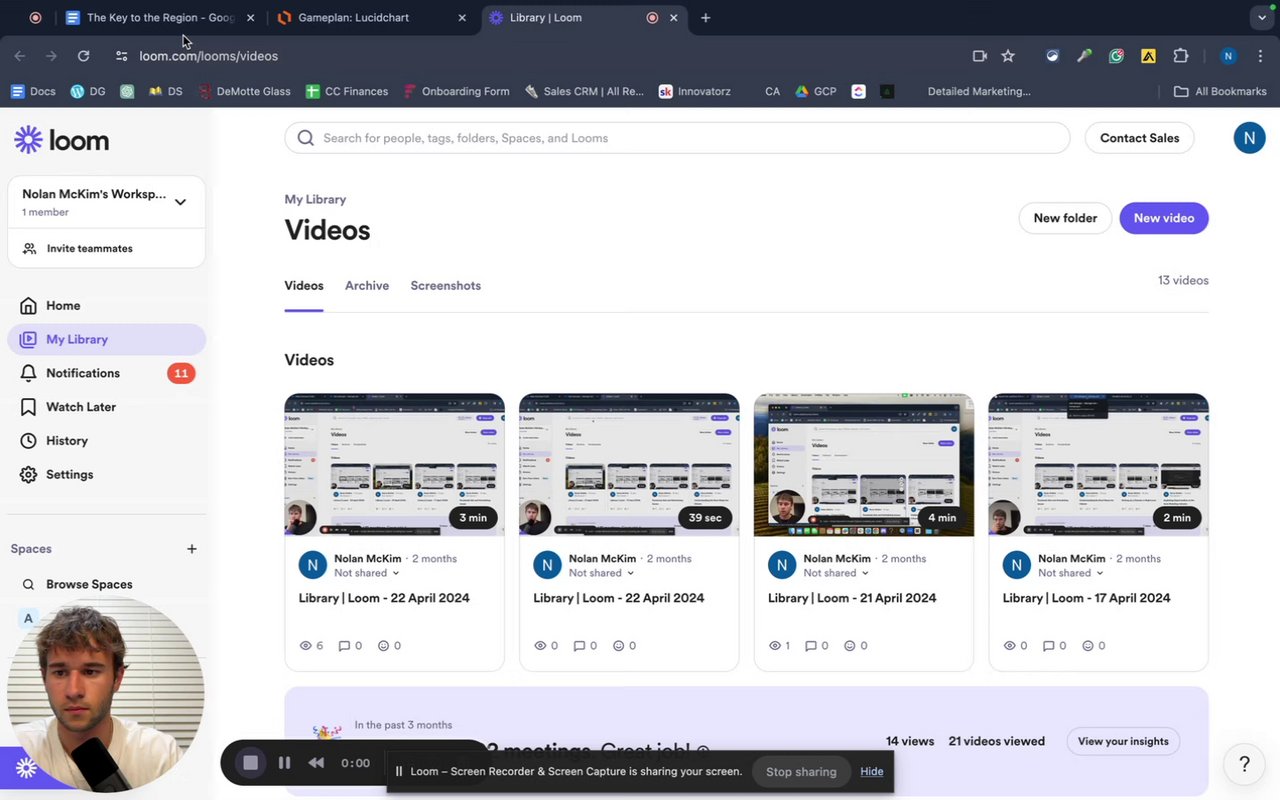Click Stop sharing in the screen-share bar
1280x800 pixels.
pos(801,771)
